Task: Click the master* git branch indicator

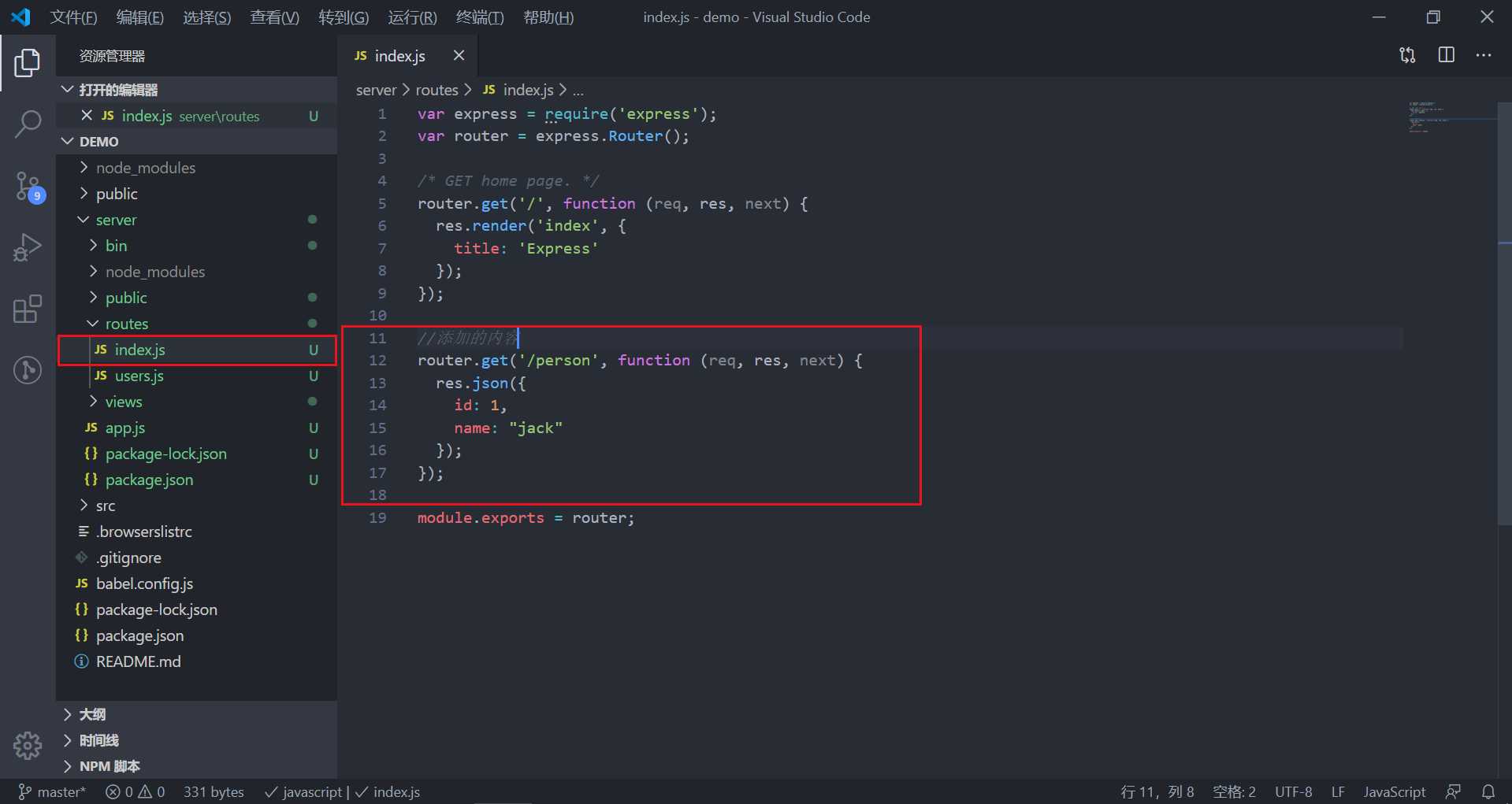Action: [52, 791]
